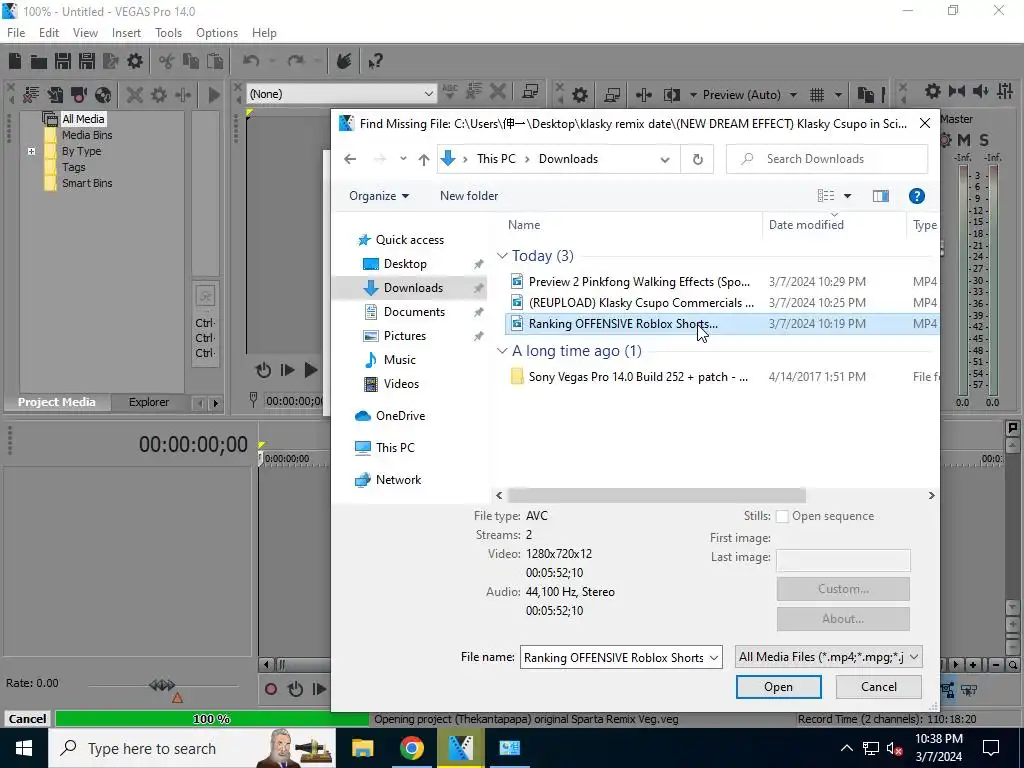Select Sony Vegas Pro 14.0 Build 252 folder

click(x=638, y=377)
